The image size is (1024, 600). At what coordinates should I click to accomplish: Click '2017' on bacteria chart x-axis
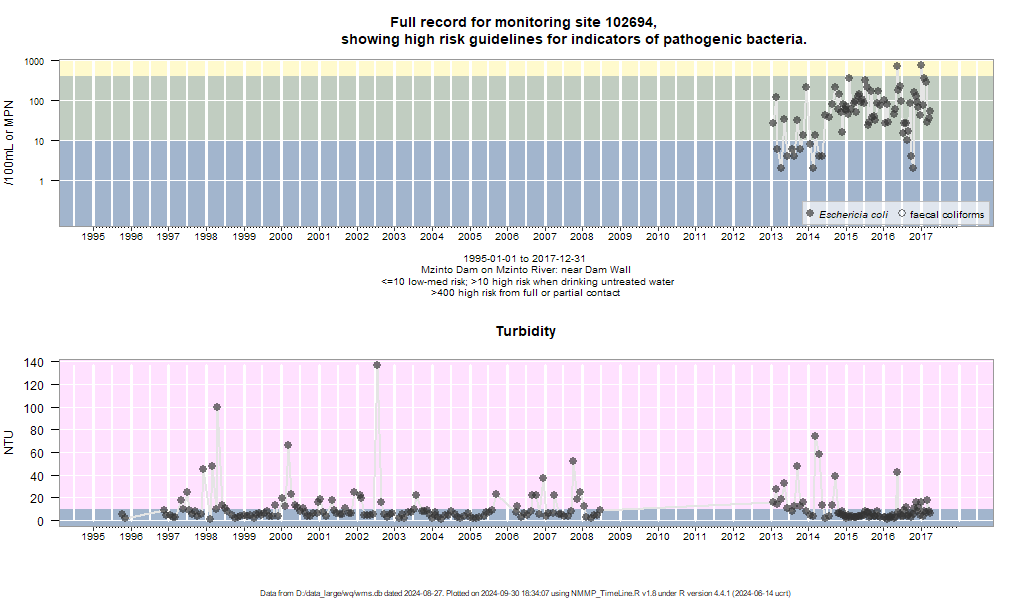coord(921,236)
